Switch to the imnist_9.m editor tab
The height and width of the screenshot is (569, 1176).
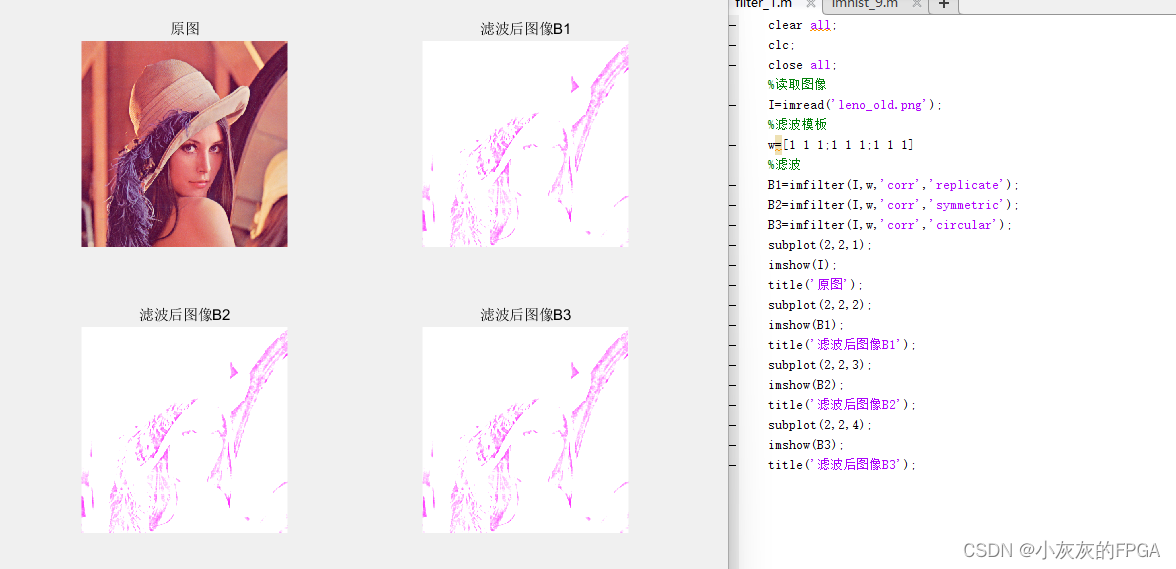pos(865,4)
